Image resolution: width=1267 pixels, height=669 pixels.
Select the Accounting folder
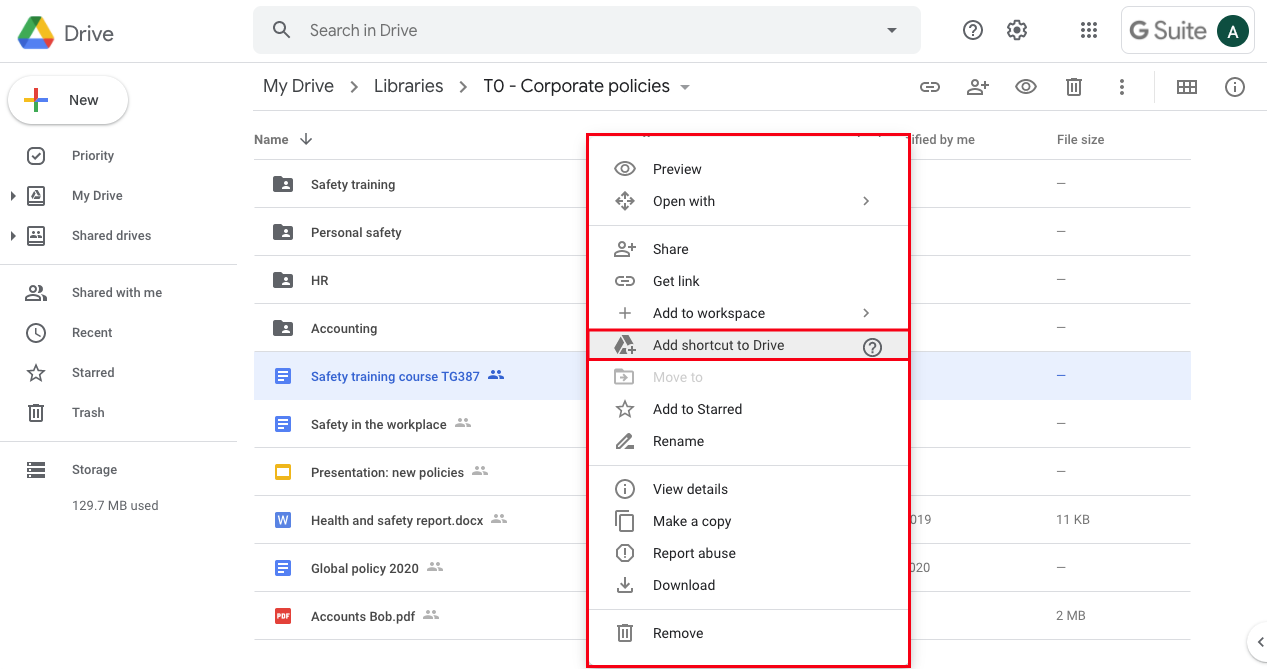click(x=344, y=329)
